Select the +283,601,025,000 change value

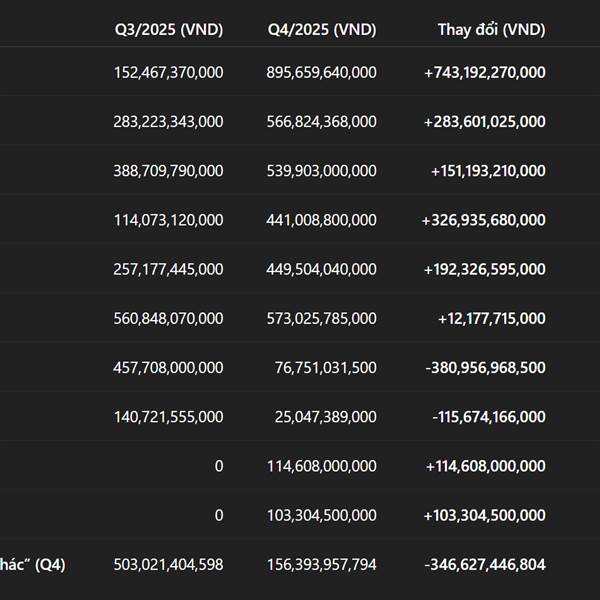[x=485, y=121]
